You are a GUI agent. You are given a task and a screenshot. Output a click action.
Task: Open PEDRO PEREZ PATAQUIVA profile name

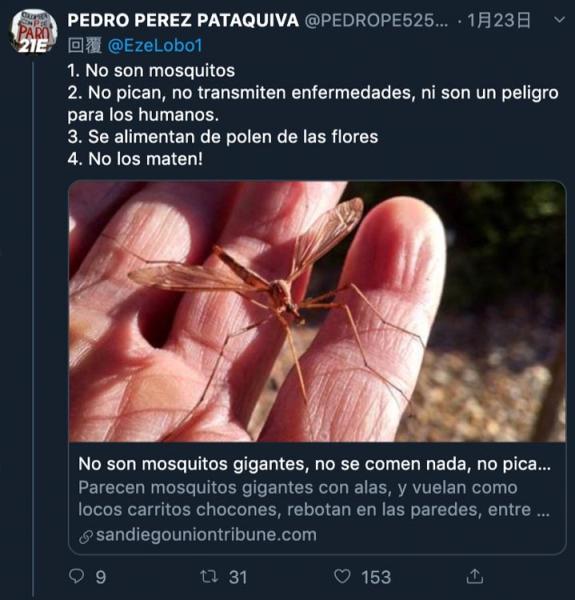(183, 20)
